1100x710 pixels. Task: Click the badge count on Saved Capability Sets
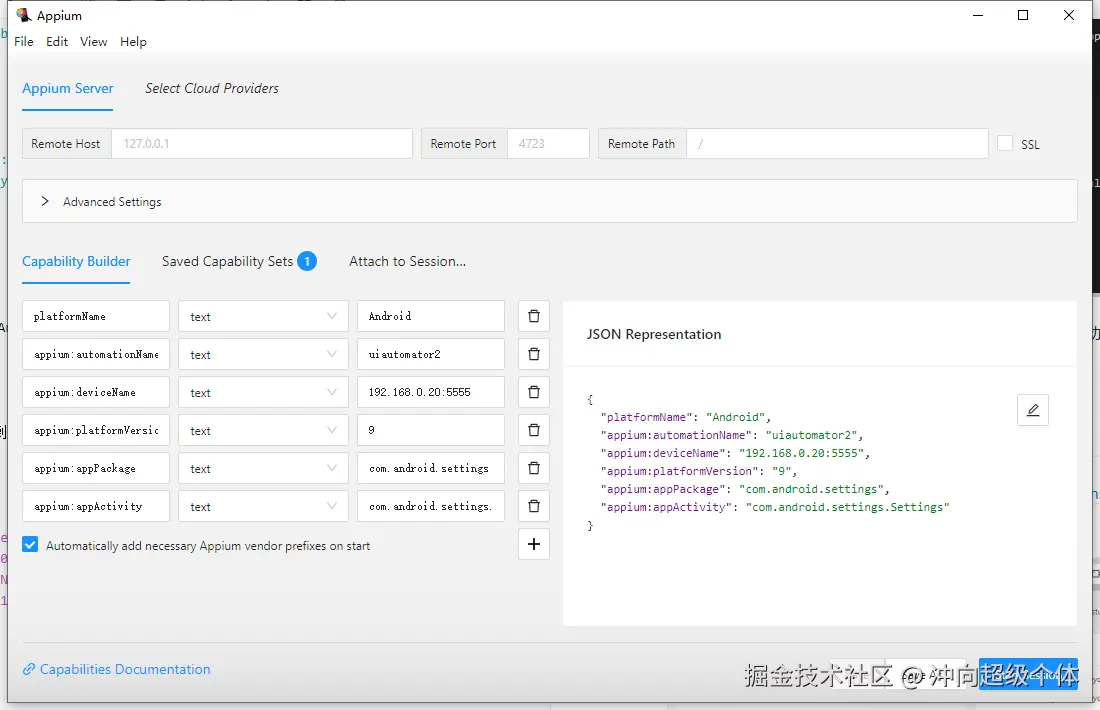(307, 261)
